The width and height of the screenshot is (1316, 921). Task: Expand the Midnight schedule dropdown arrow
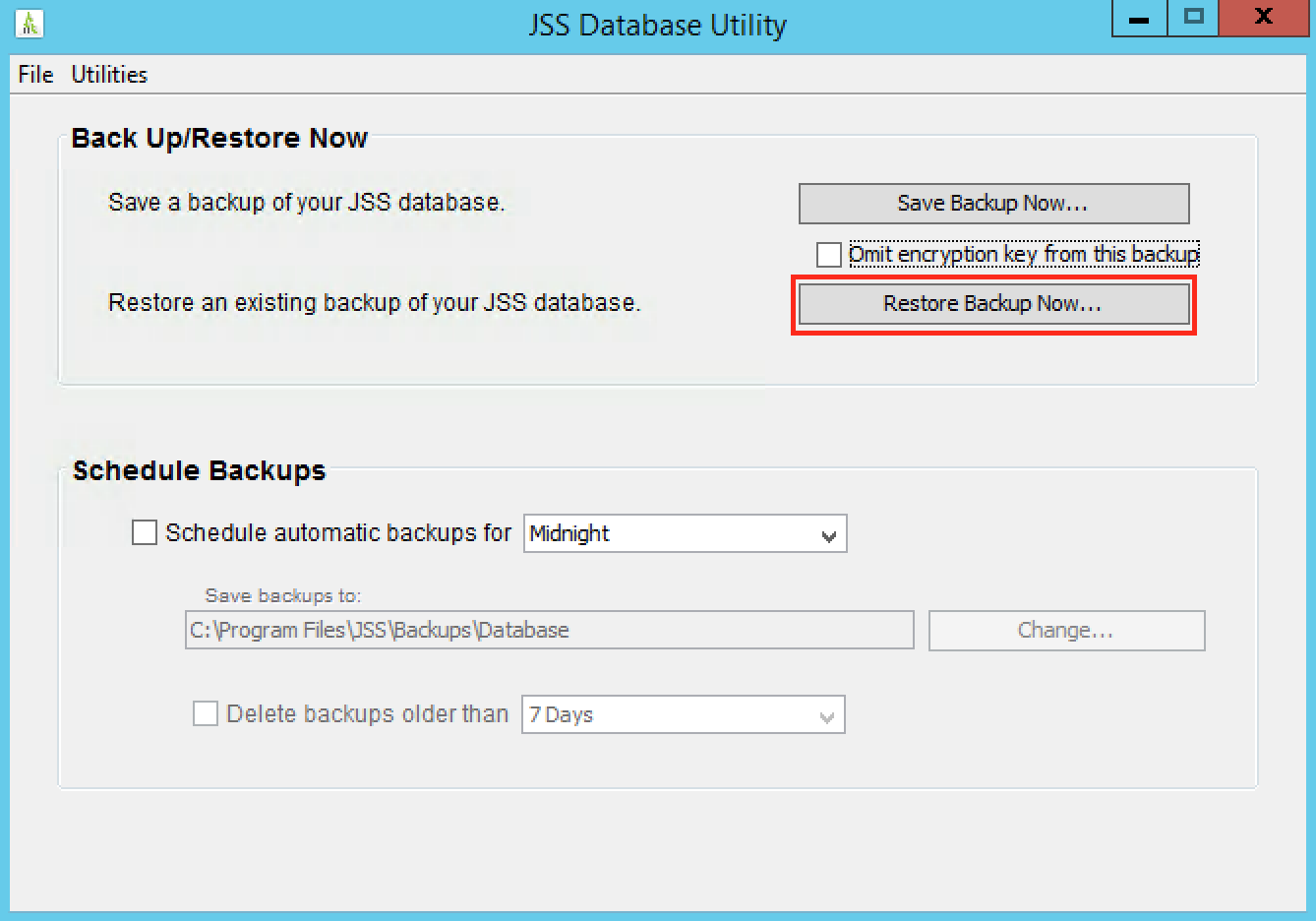click(x=829, y=533)
